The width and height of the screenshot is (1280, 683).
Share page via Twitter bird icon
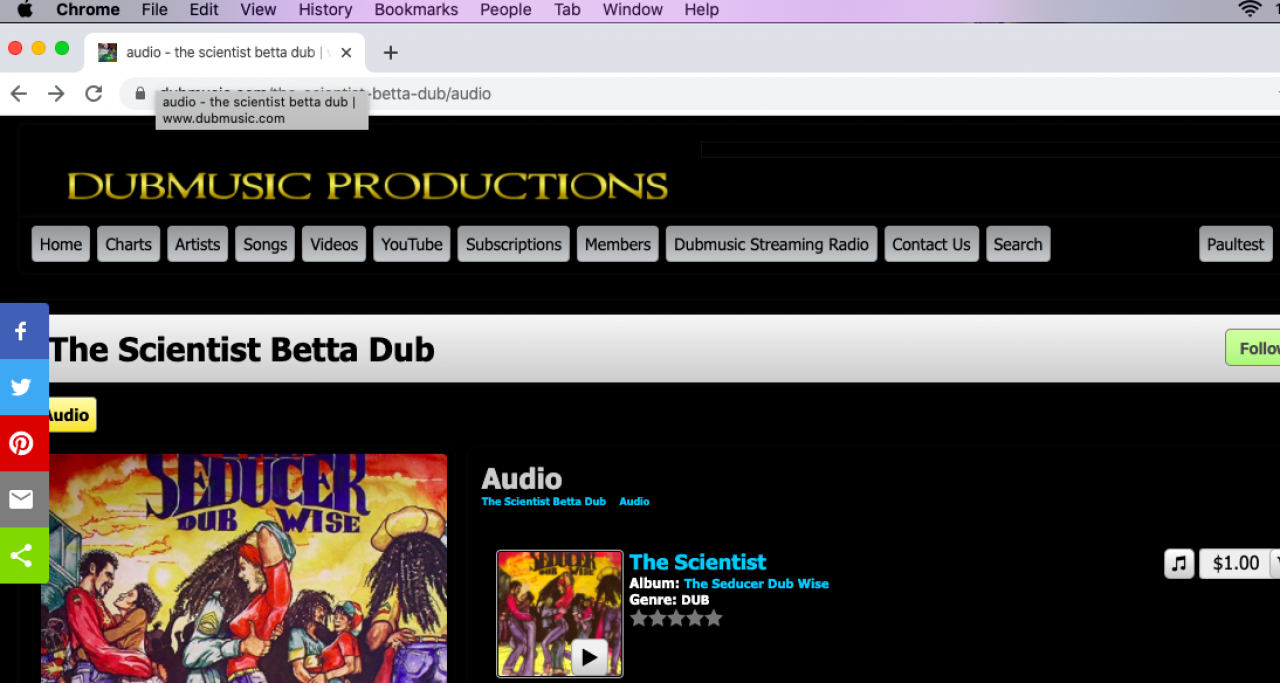[22, 387]
